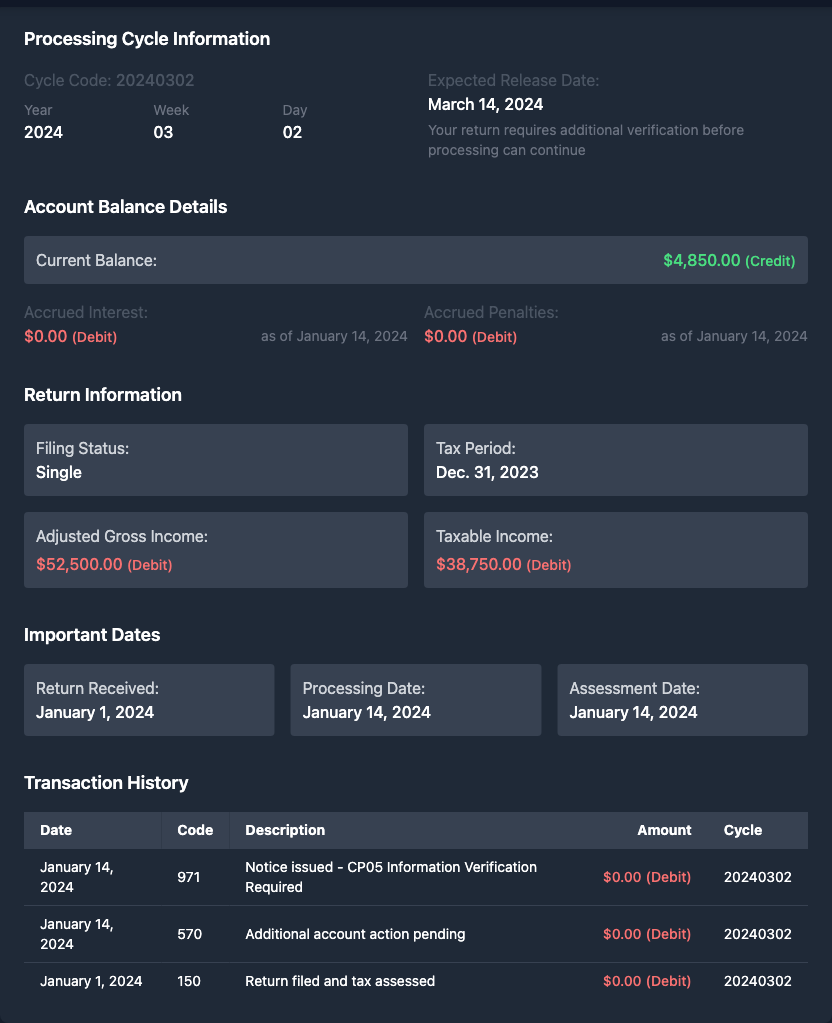Click the Current Balance row
This screenshot has height=1023, width=832.
(415, 260)
